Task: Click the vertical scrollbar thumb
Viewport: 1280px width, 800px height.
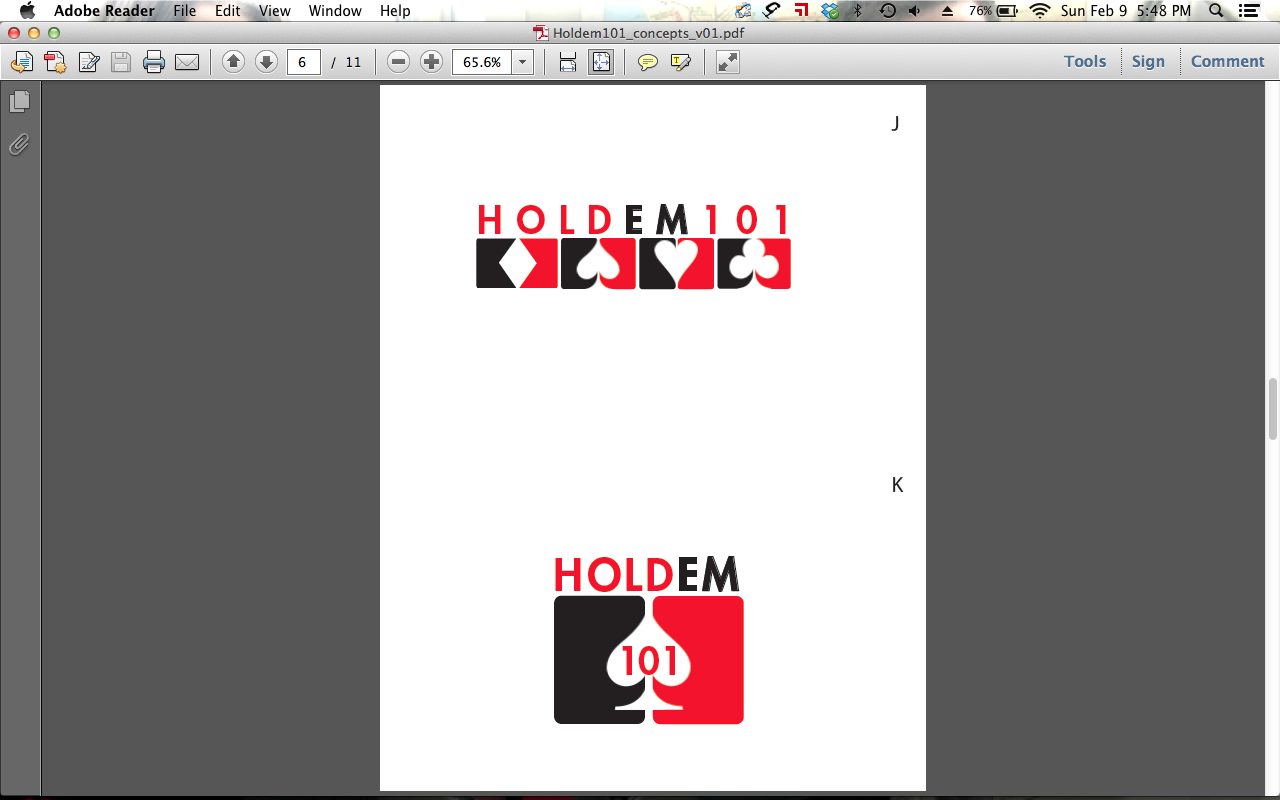Action: (x=1272, y=409)
